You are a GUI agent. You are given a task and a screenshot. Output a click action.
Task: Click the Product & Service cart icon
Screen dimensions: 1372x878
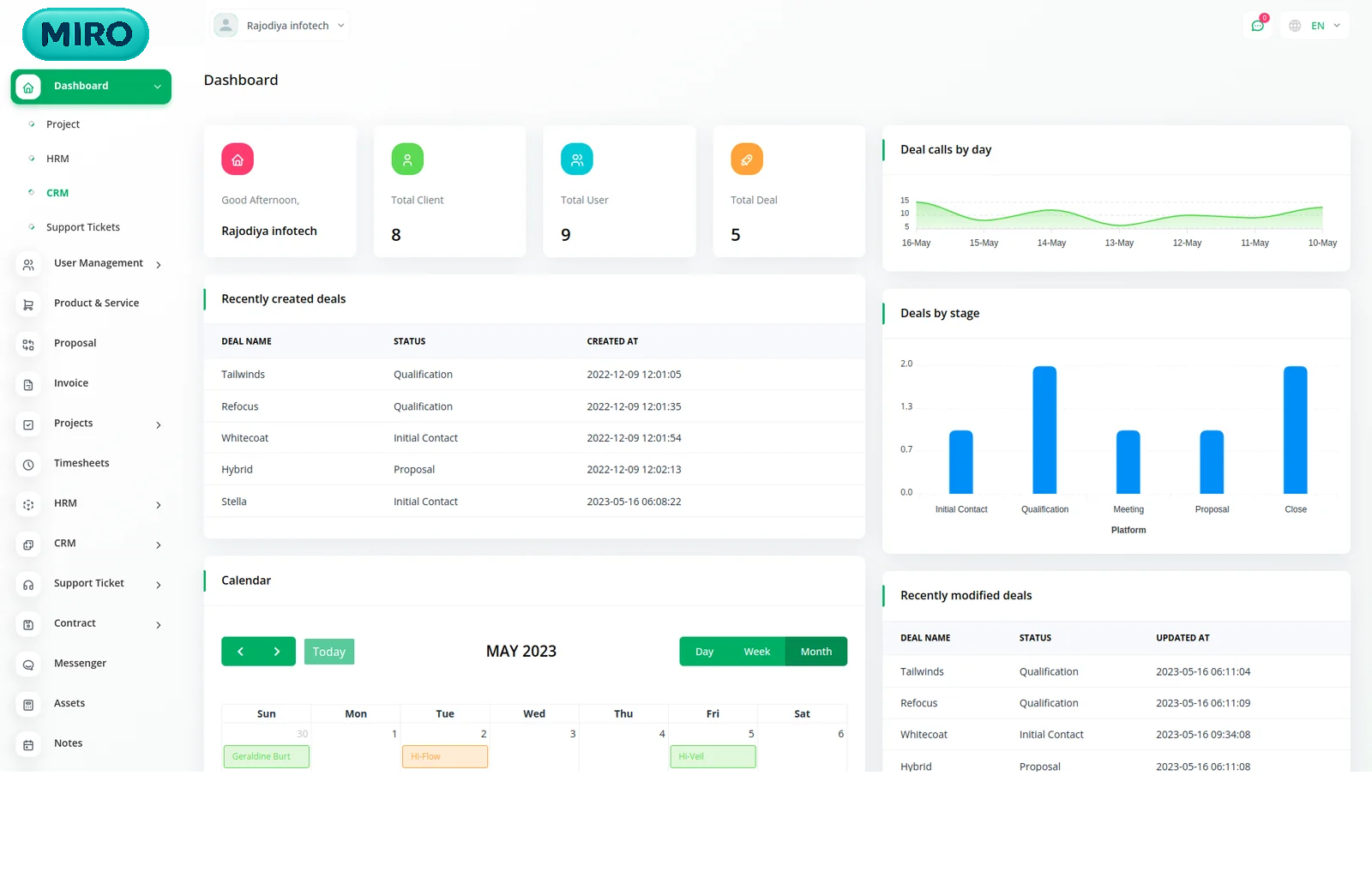[28, 304]
